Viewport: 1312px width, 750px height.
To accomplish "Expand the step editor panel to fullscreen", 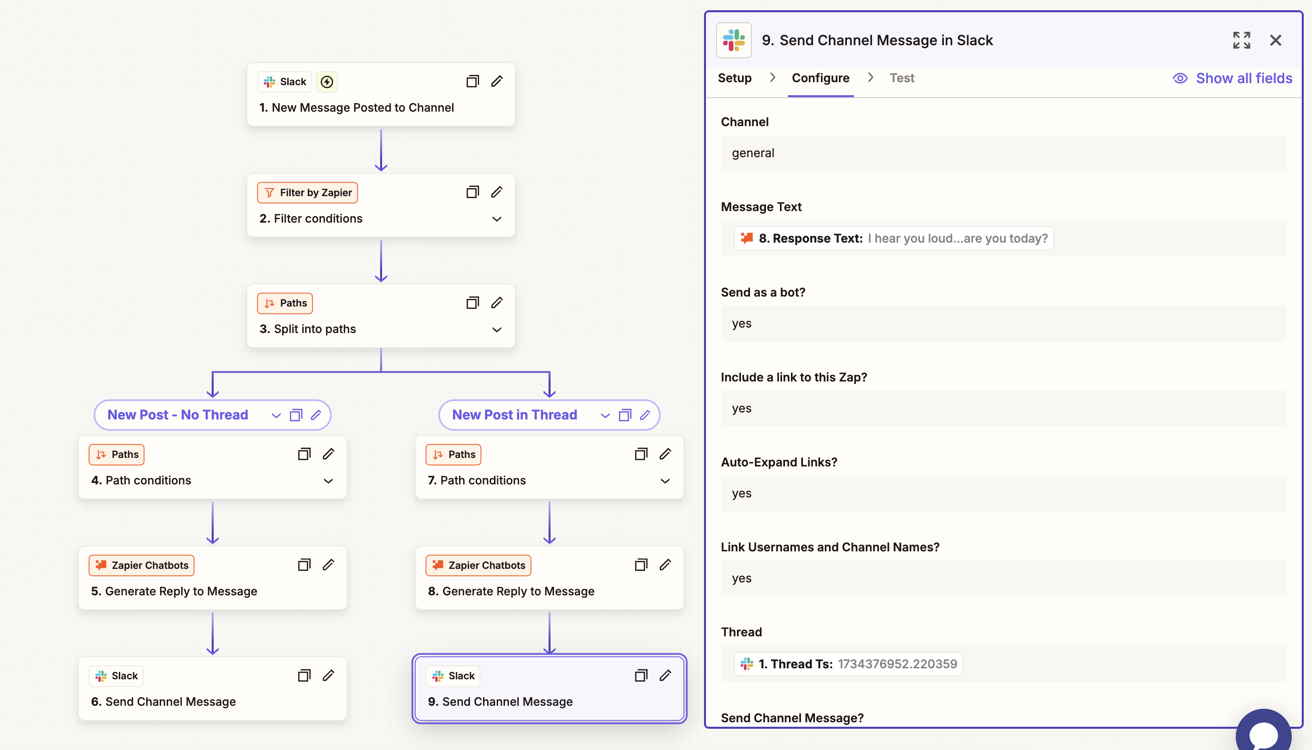I will (x=1241, y=40).
